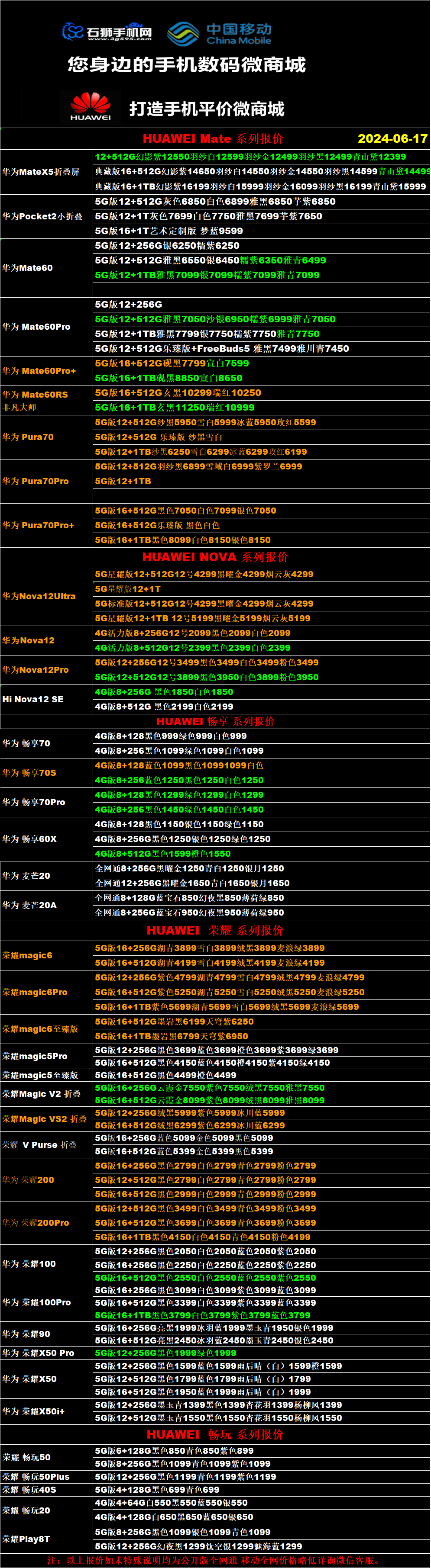Click the row 4G版8+512G 黑色2199白色2199
The width and height of the screenshot is (431, 1568).
(262, 707)
